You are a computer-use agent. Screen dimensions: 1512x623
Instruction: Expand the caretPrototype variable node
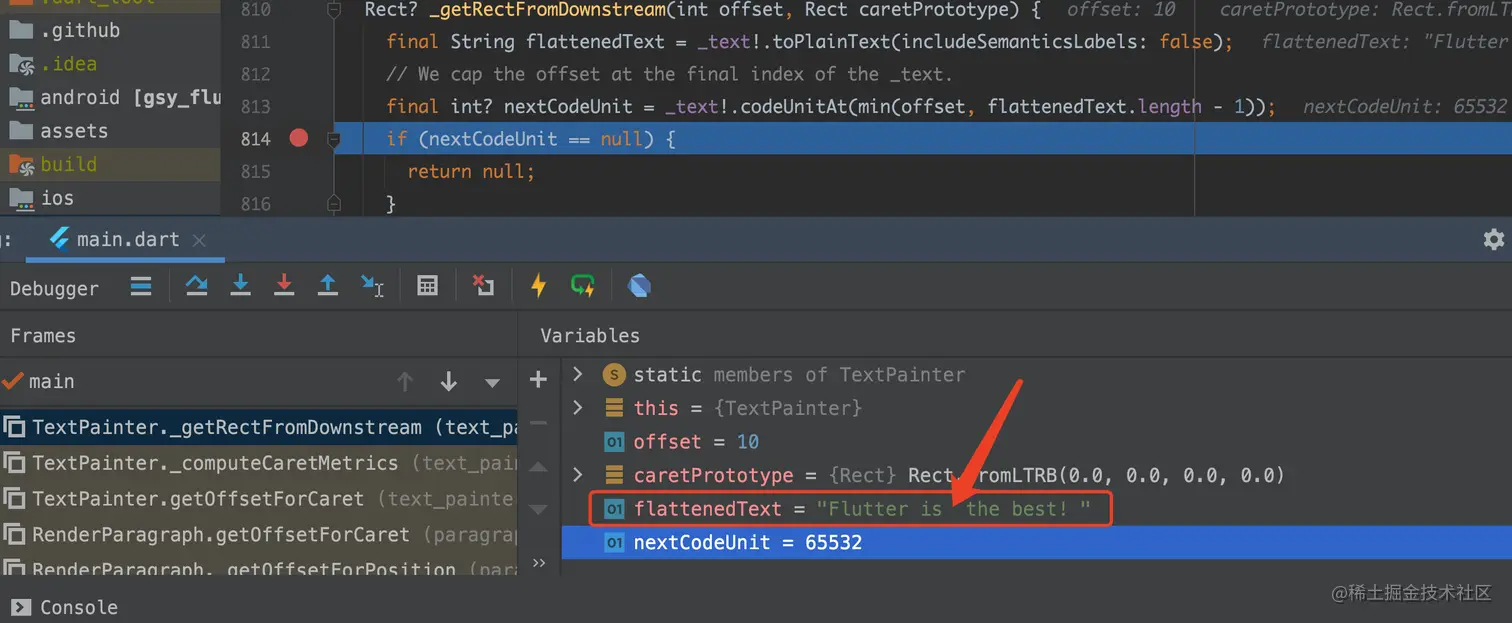tap(577, 474)
